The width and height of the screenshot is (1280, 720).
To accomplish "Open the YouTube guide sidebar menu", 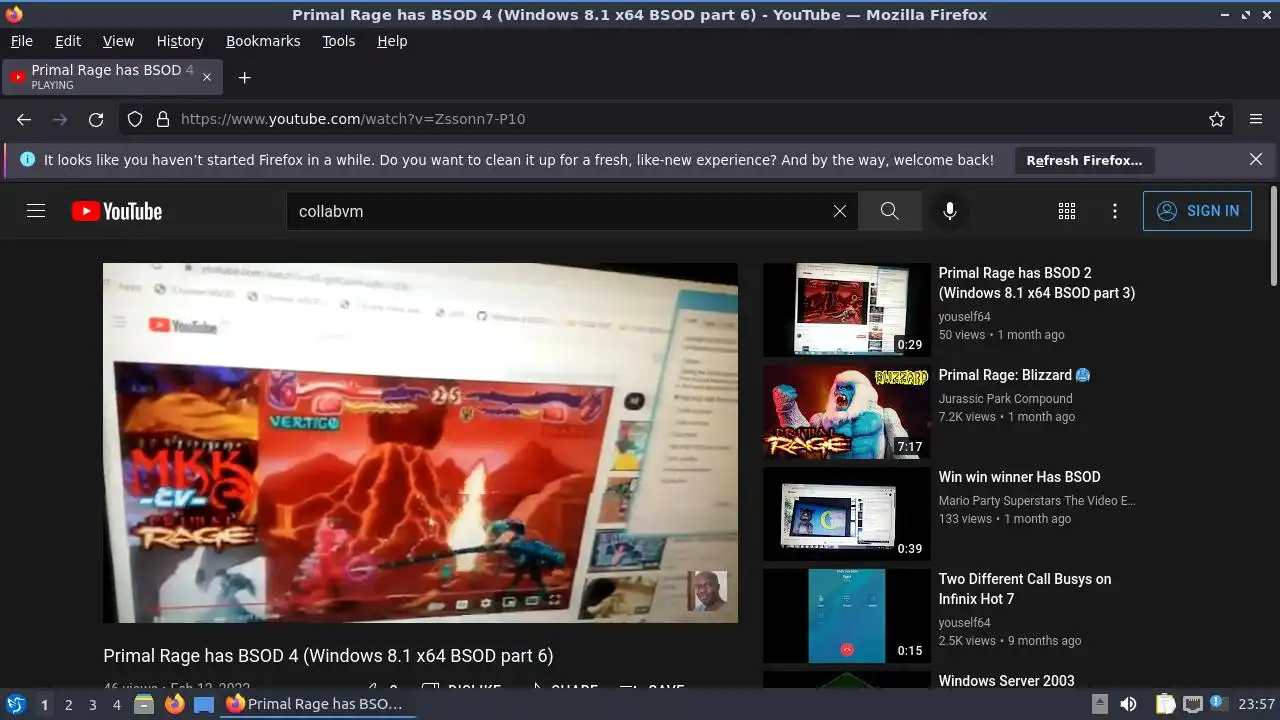I will pyautogui.click(x=36, y=211).
